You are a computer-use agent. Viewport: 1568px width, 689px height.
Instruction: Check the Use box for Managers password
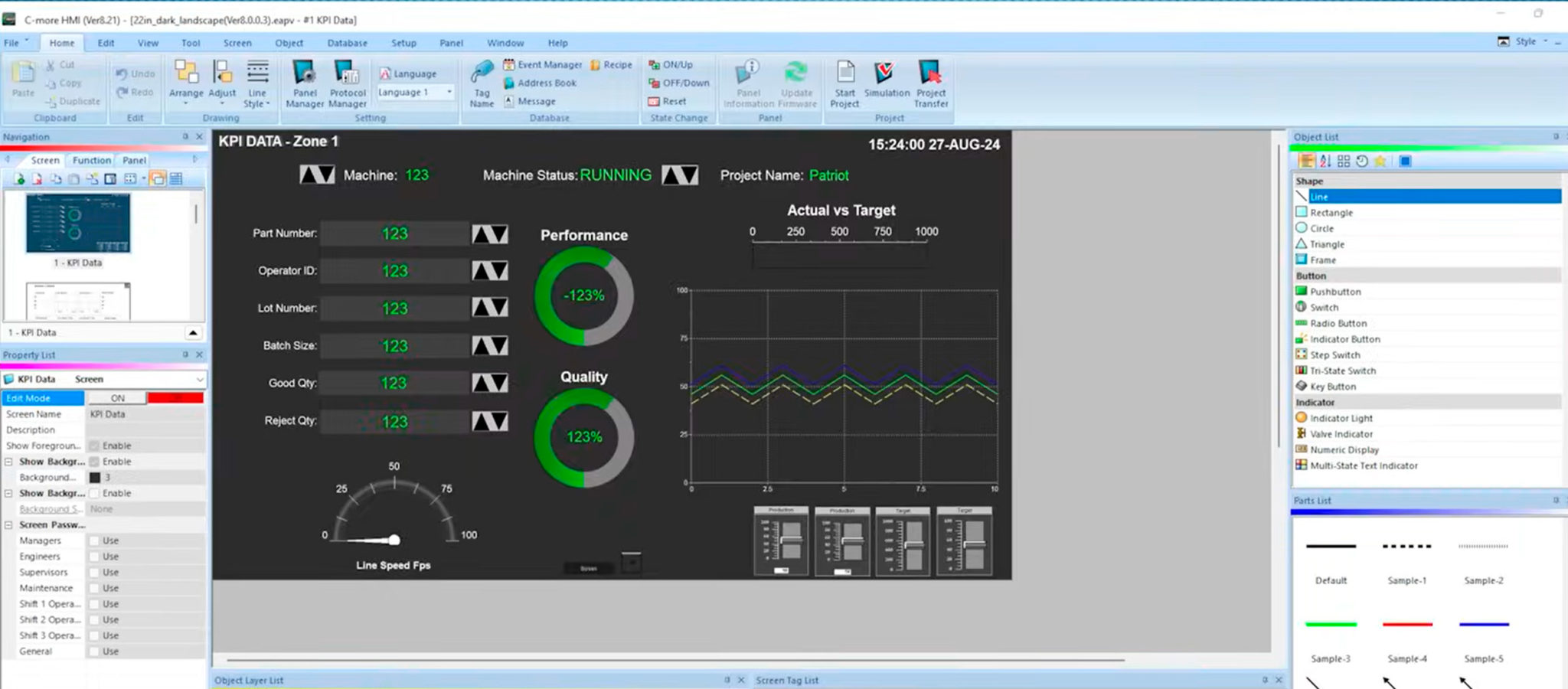point(93,540)
